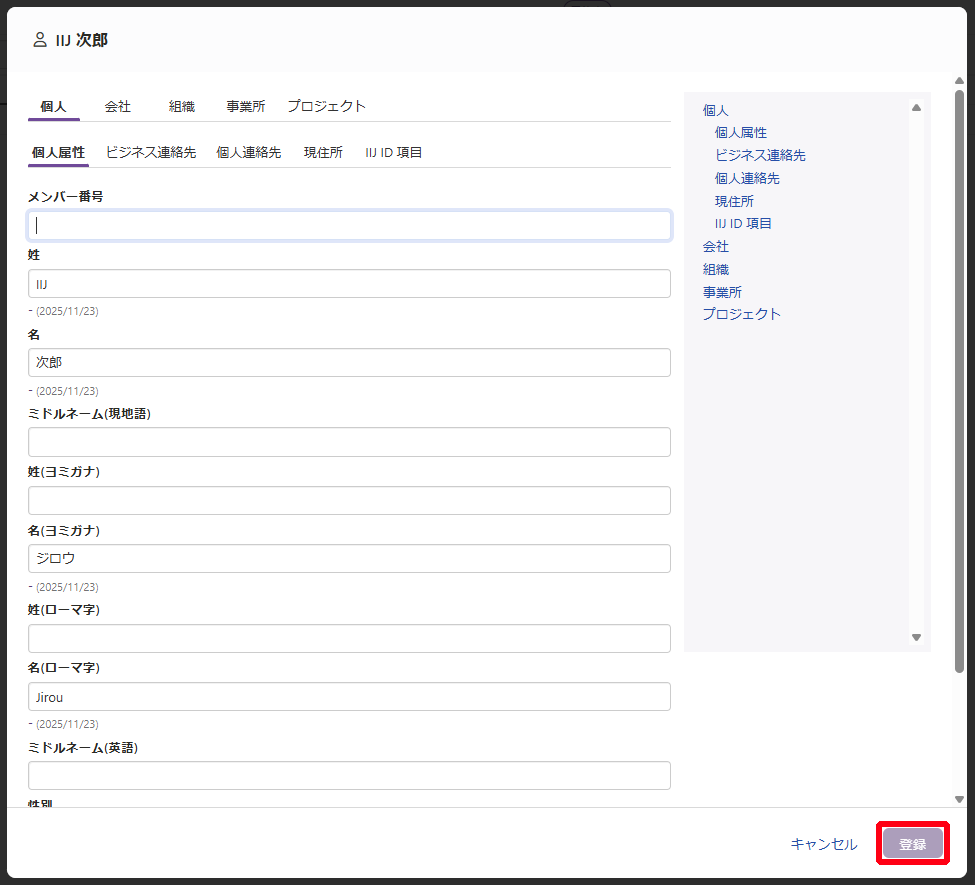
Task: Switch to the プロジェクト tab
Action: tap(327, 106)
